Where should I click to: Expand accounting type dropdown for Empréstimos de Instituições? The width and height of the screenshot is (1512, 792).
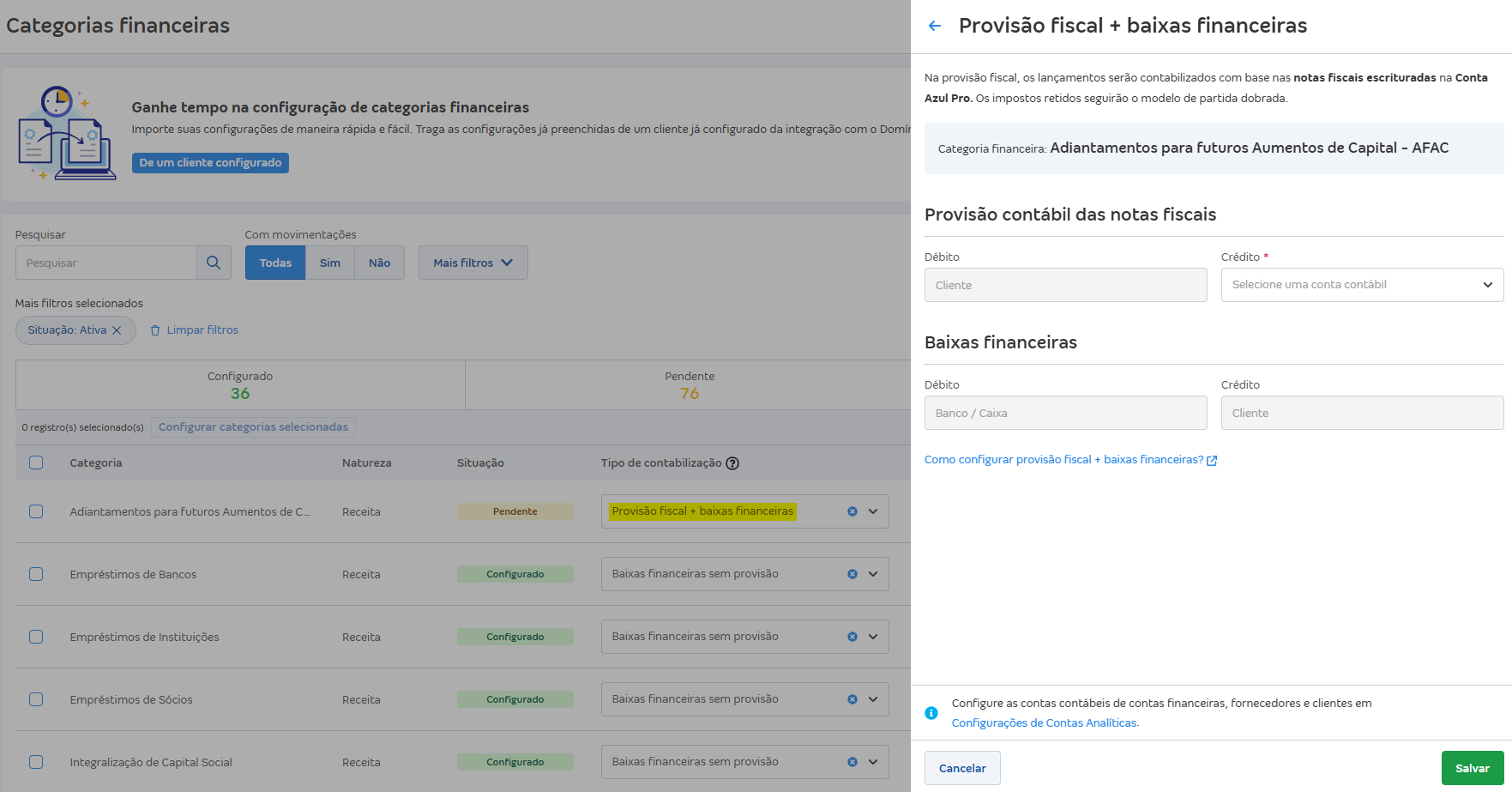[x=873, y=637]
